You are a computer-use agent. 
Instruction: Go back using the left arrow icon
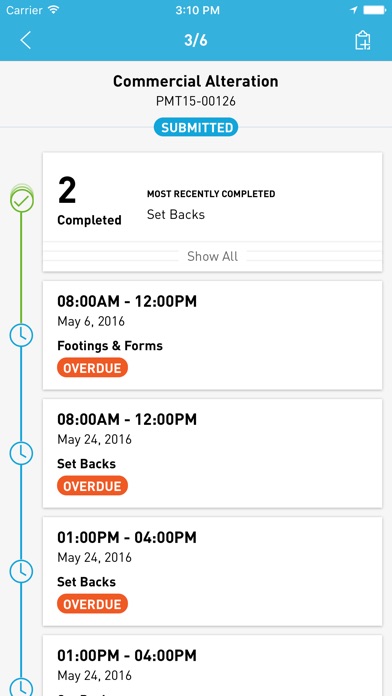click(25, 40)
